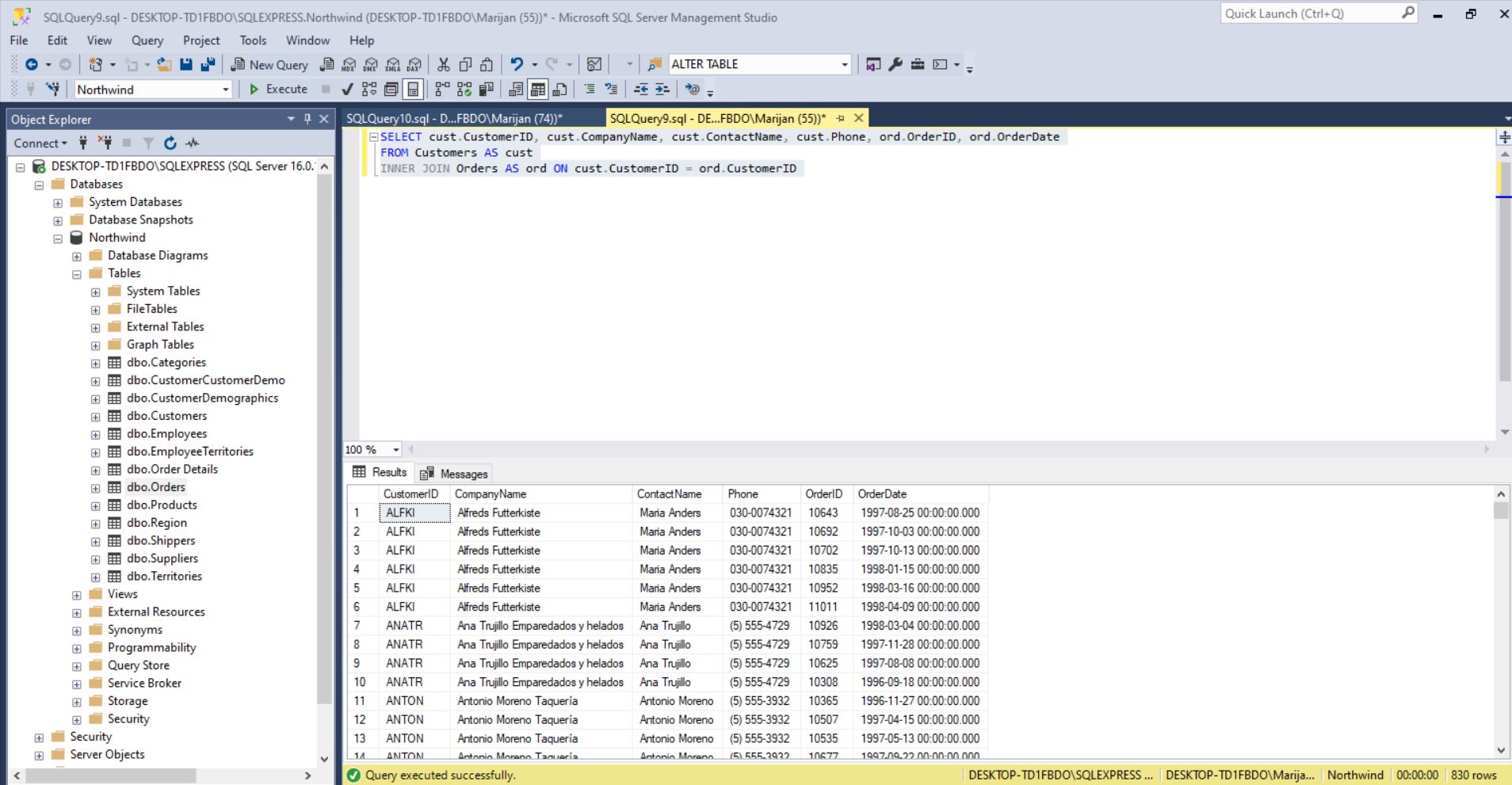Click the Save All icon
This screenshot has height=785, width=1512.
pos(208,64)
